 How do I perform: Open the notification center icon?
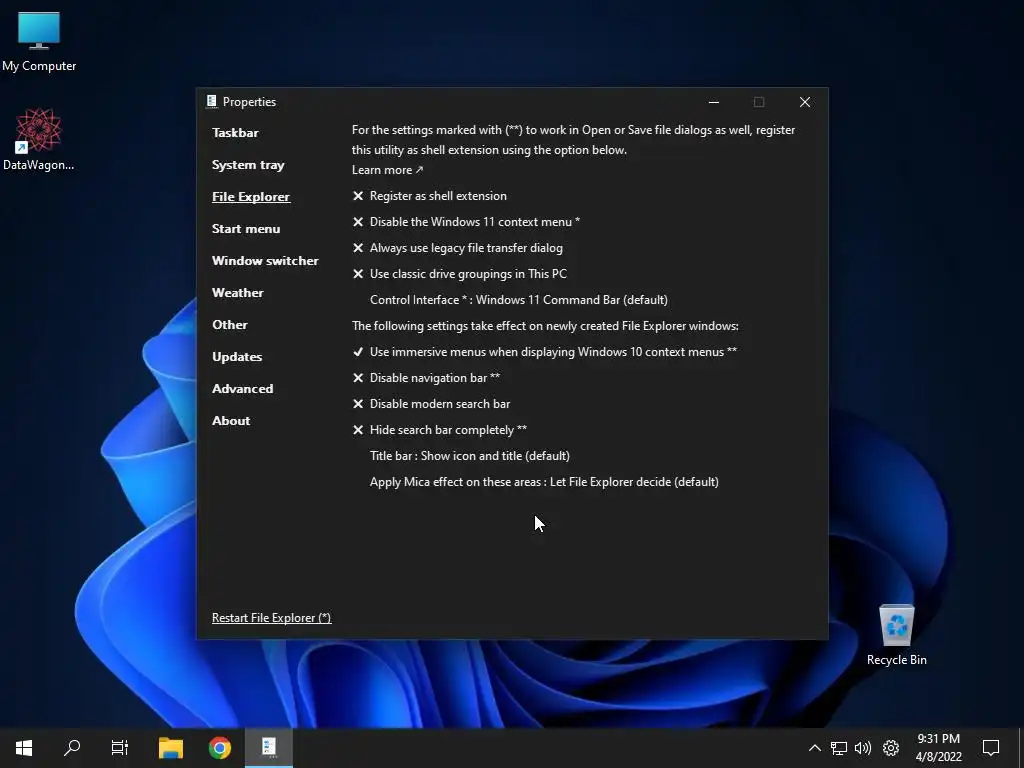(x=991, y=748)
